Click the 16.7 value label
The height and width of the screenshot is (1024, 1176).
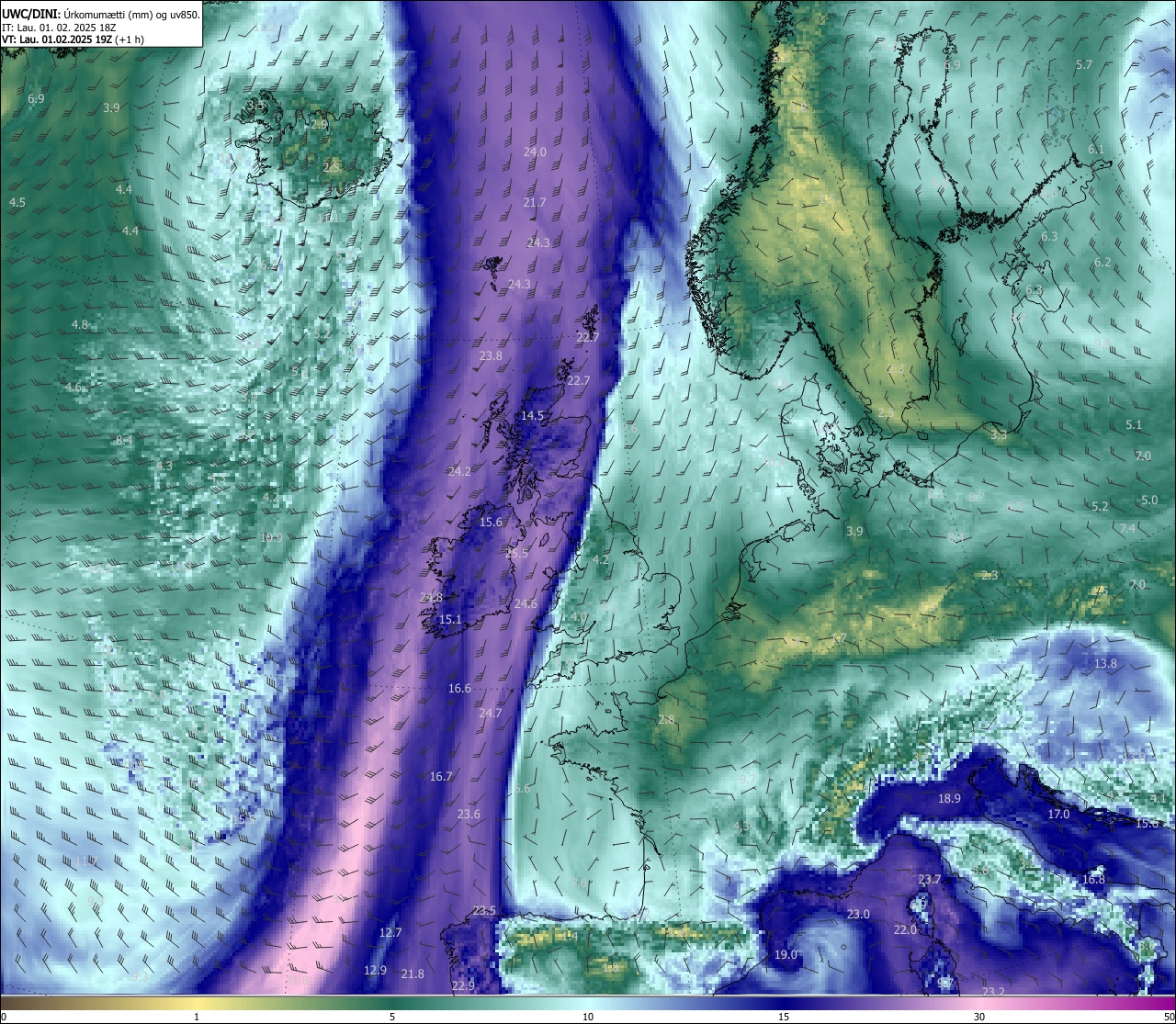pyautogui.click(x=441, y=776)
